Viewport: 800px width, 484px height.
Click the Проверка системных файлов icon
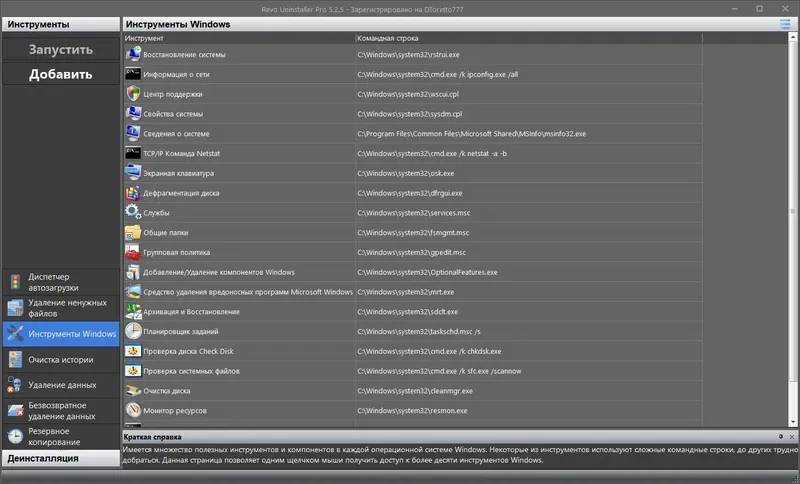click(x=133, y=371)
